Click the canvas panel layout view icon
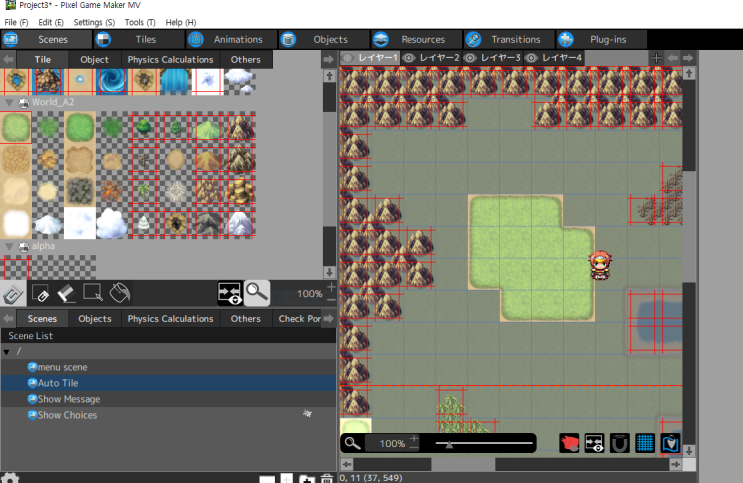743x483 pixels. click(594, 444)
